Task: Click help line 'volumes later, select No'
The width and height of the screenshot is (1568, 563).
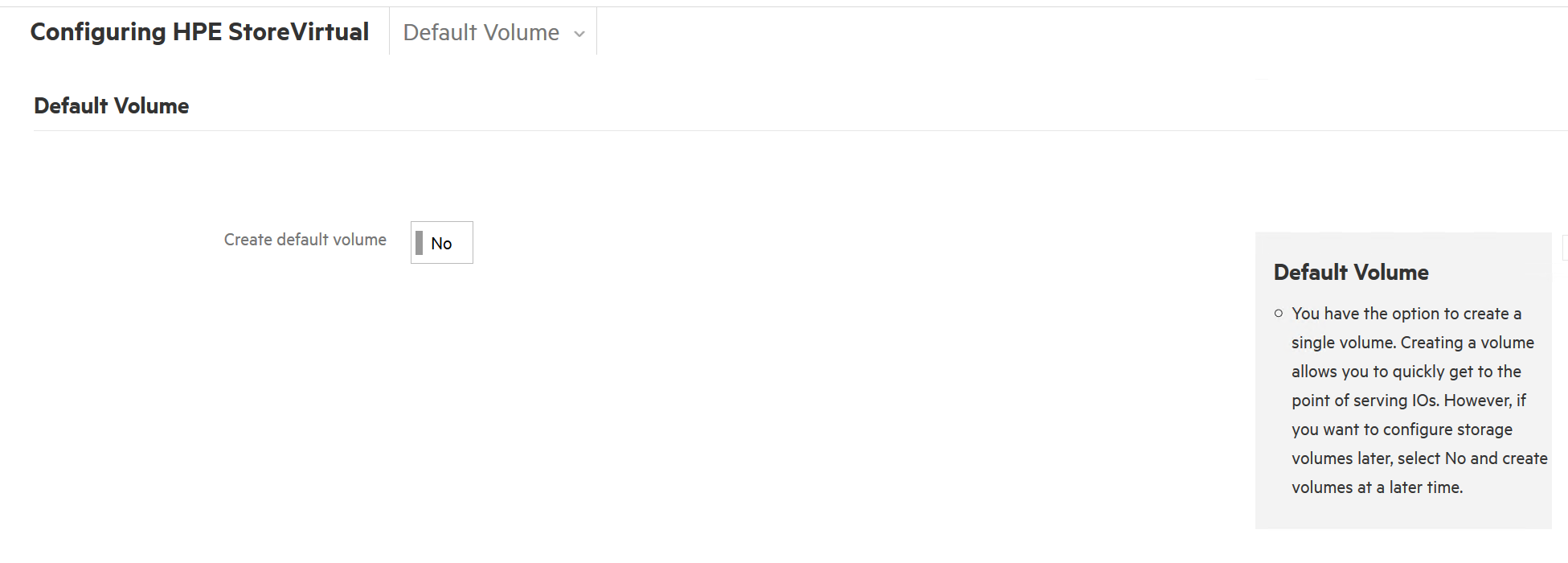Action: pos(1419,458)
